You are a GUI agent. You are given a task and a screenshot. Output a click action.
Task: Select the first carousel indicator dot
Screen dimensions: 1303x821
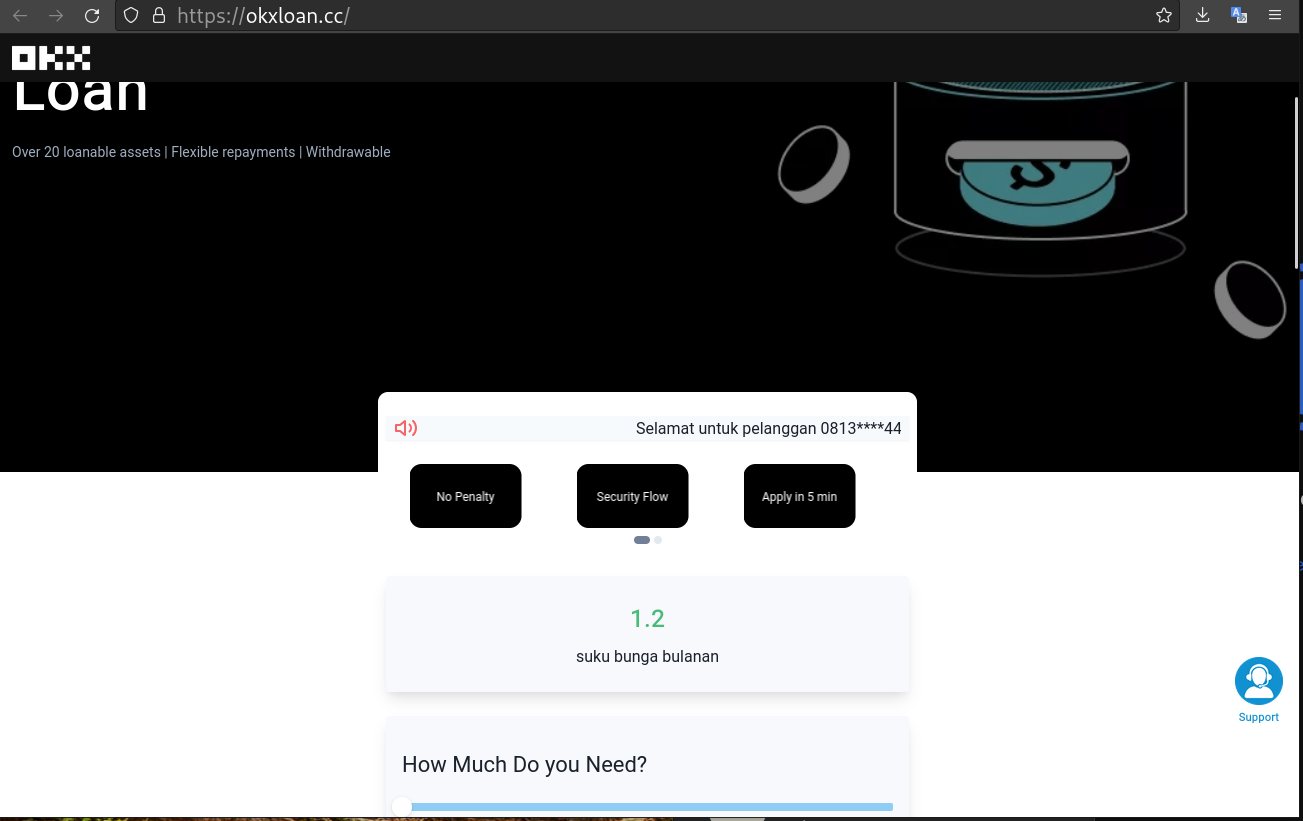tap(642, 540)
